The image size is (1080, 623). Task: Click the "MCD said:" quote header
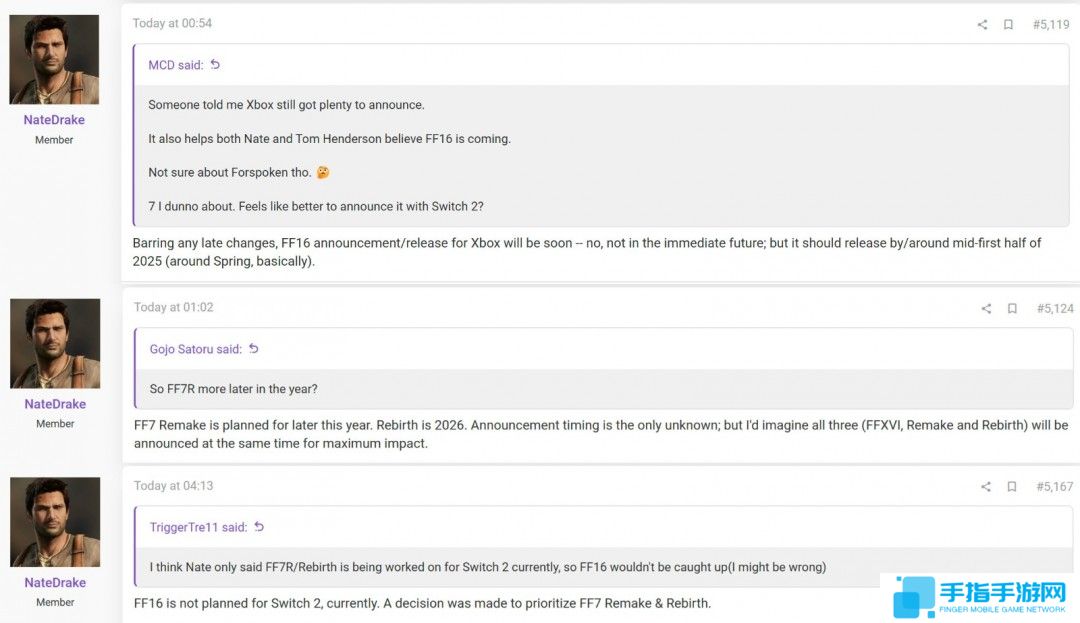(176, 65)
